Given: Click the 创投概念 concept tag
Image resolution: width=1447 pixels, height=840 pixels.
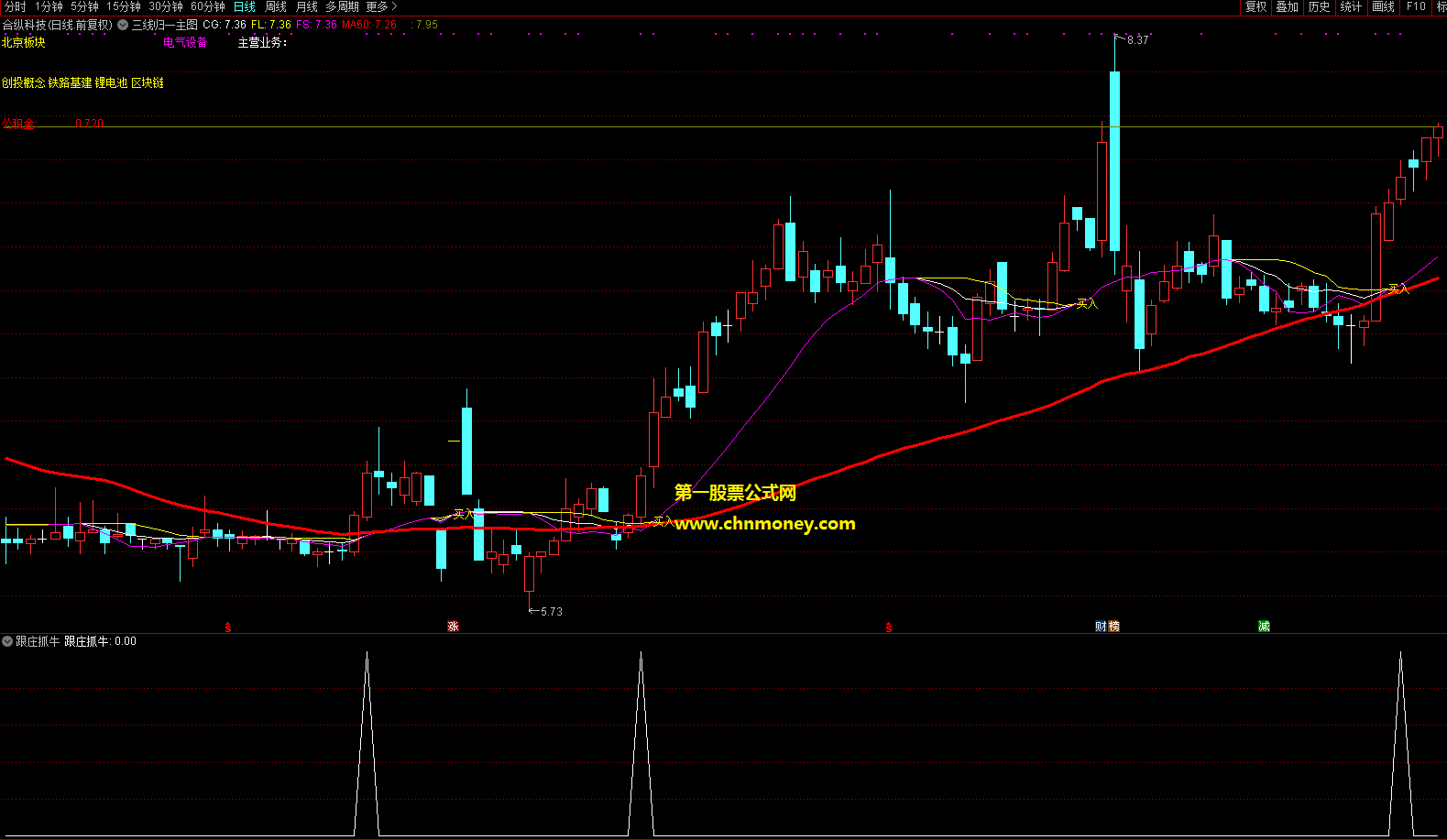Looking at the screenshot, I should click(x=24, y=82).
